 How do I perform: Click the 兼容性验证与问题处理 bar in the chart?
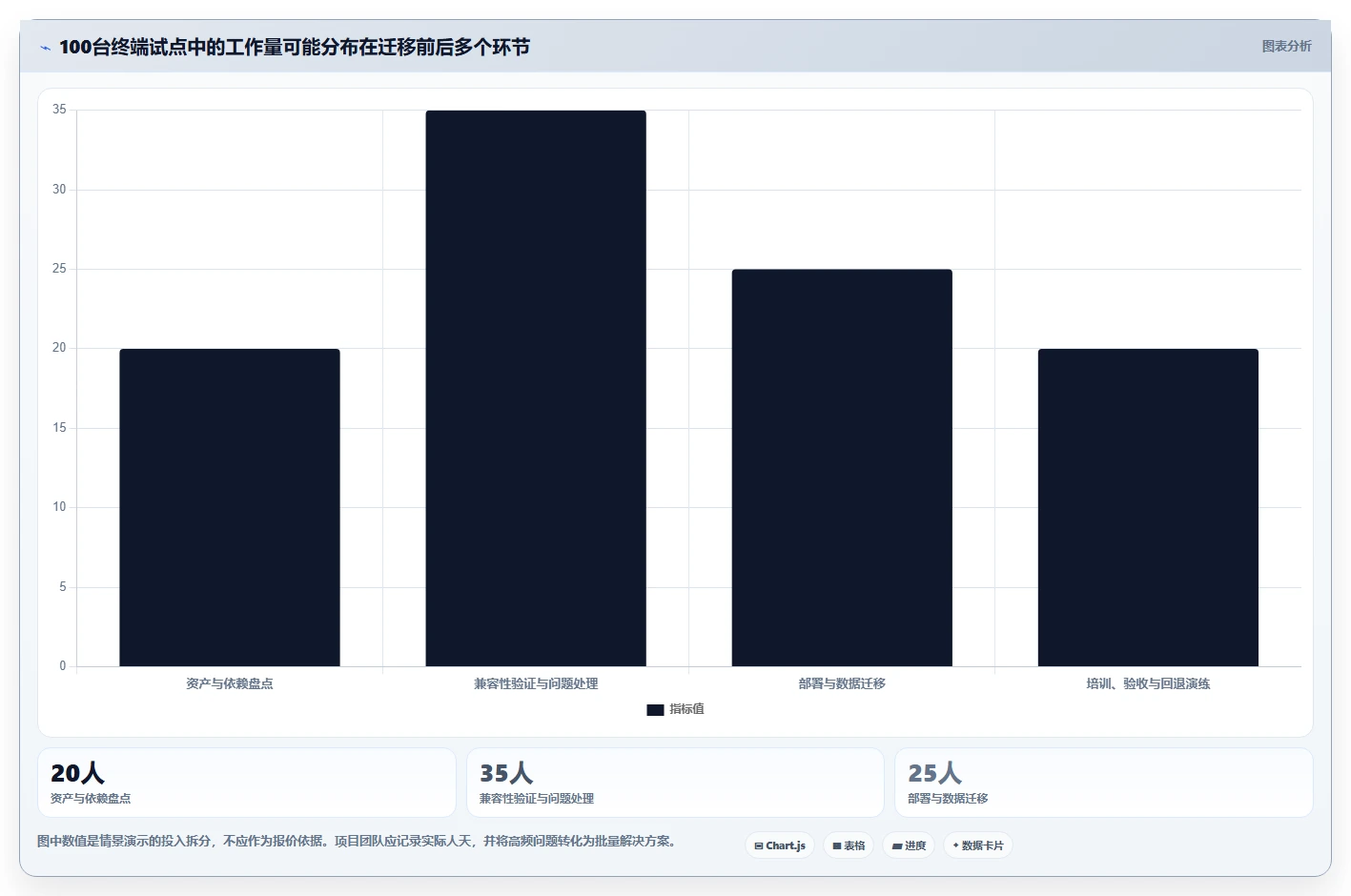tap(536, 388)
